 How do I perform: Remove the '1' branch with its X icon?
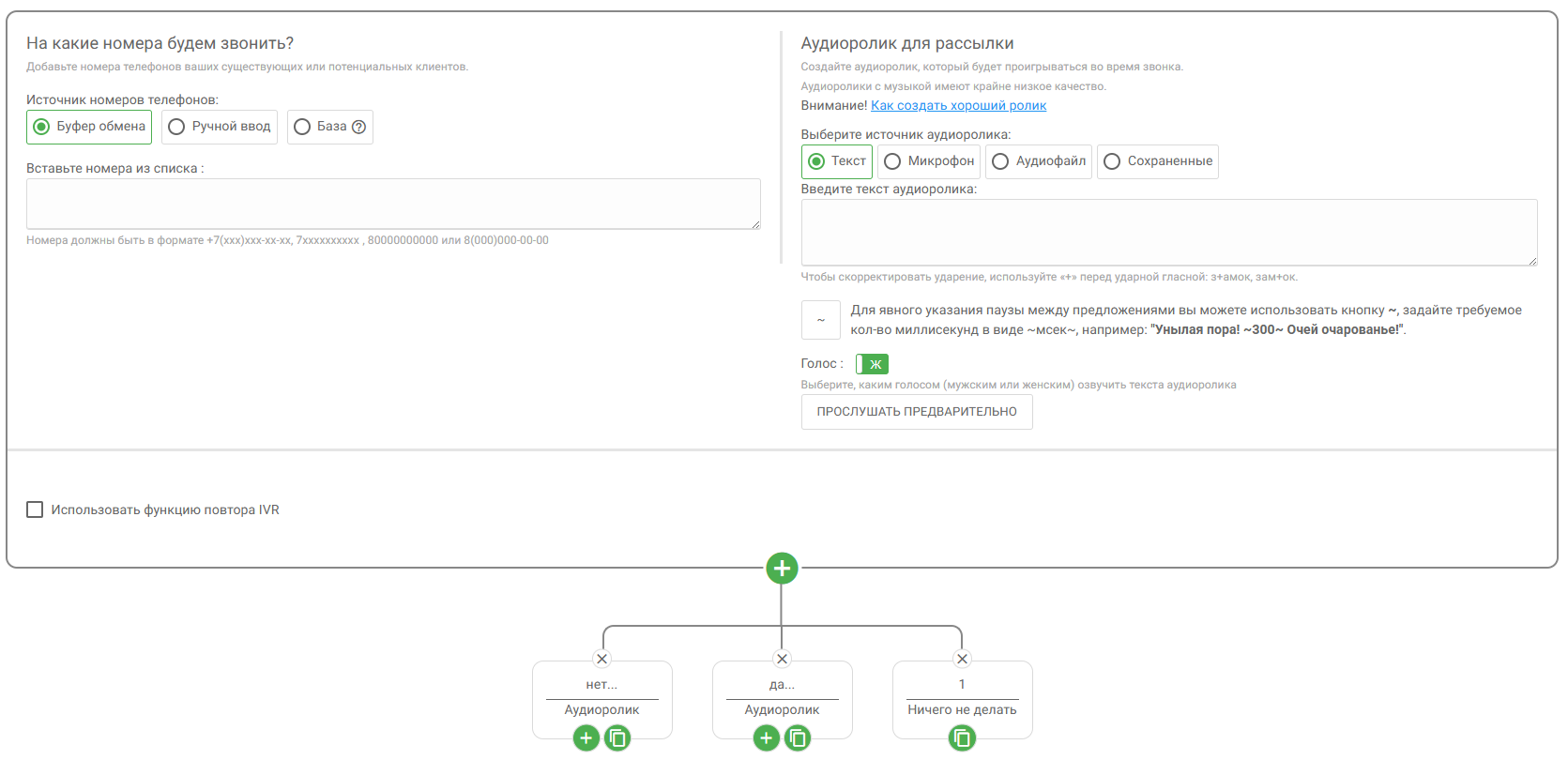[x=962, y=659]
